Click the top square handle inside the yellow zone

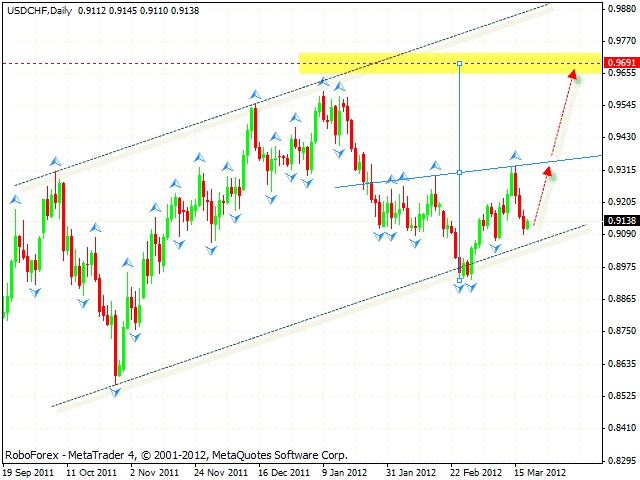click(459, 63)
